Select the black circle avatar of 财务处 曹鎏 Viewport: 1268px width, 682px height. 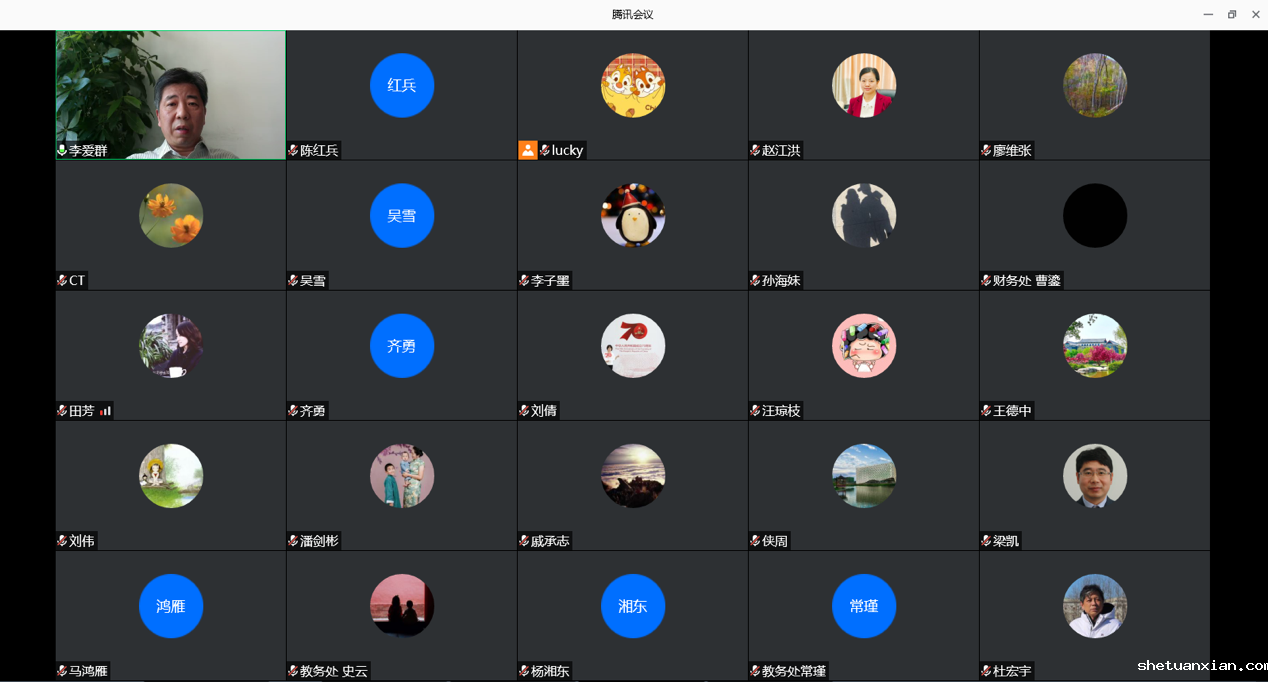pos(1095,216)
